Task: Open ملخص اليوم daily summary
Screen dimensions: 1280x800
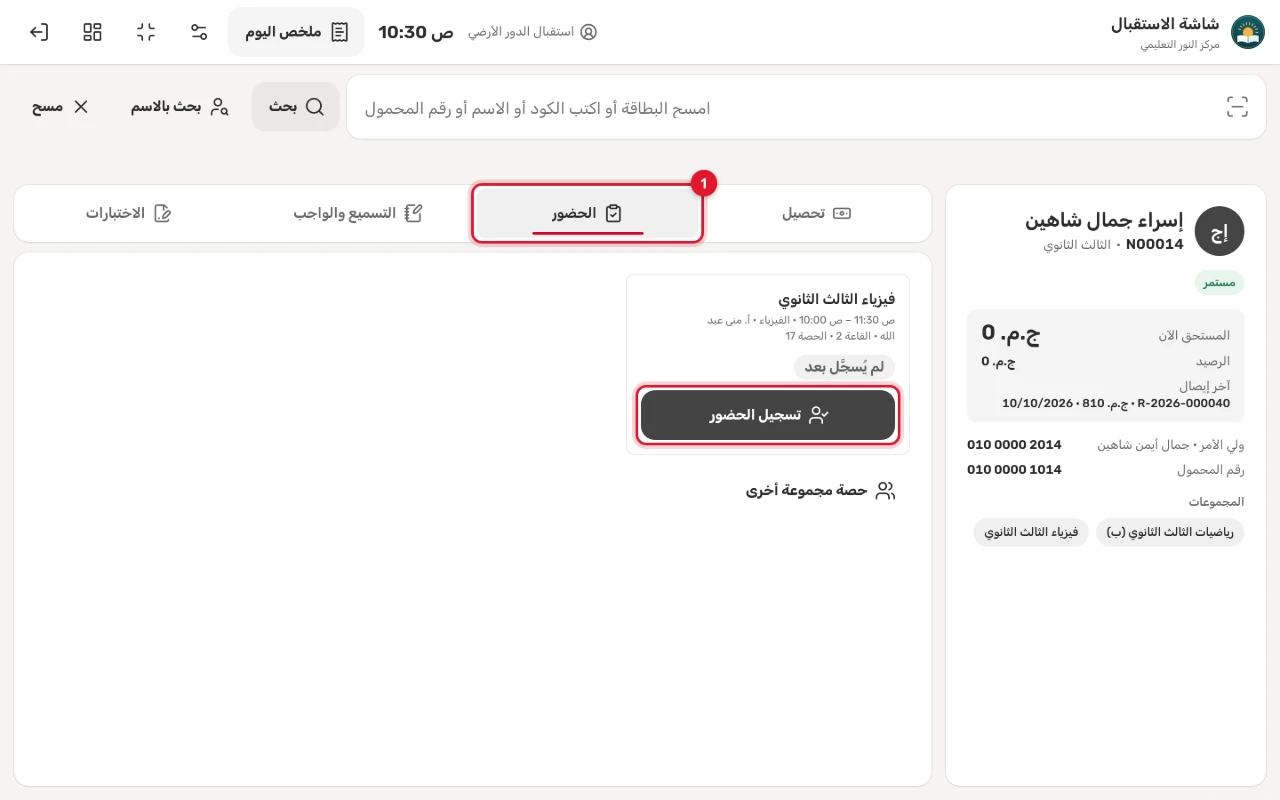Action: point(296,32)
